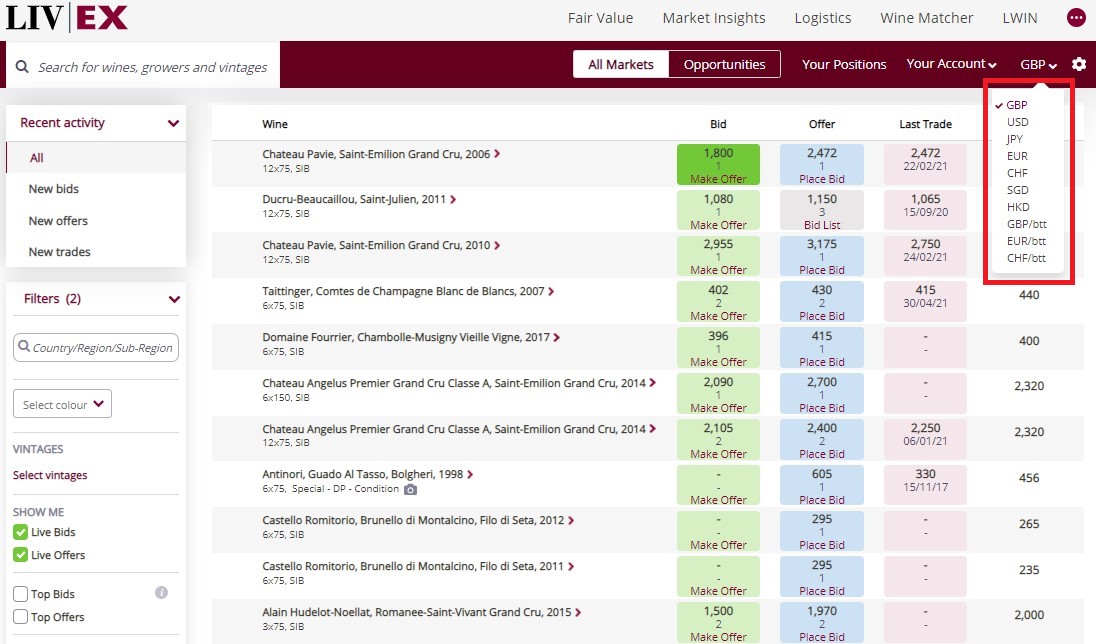Screen dimensions: 1096x644
Task: Place Bid on Antinori Guado Al Tasso offer 605
Action: pos(821,500)
